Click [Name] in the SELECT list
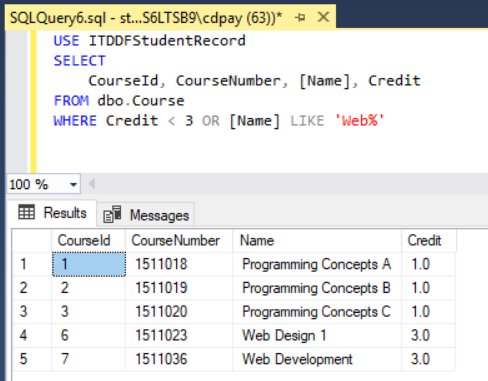Screen dimensions: 488x381 [325, 81]
